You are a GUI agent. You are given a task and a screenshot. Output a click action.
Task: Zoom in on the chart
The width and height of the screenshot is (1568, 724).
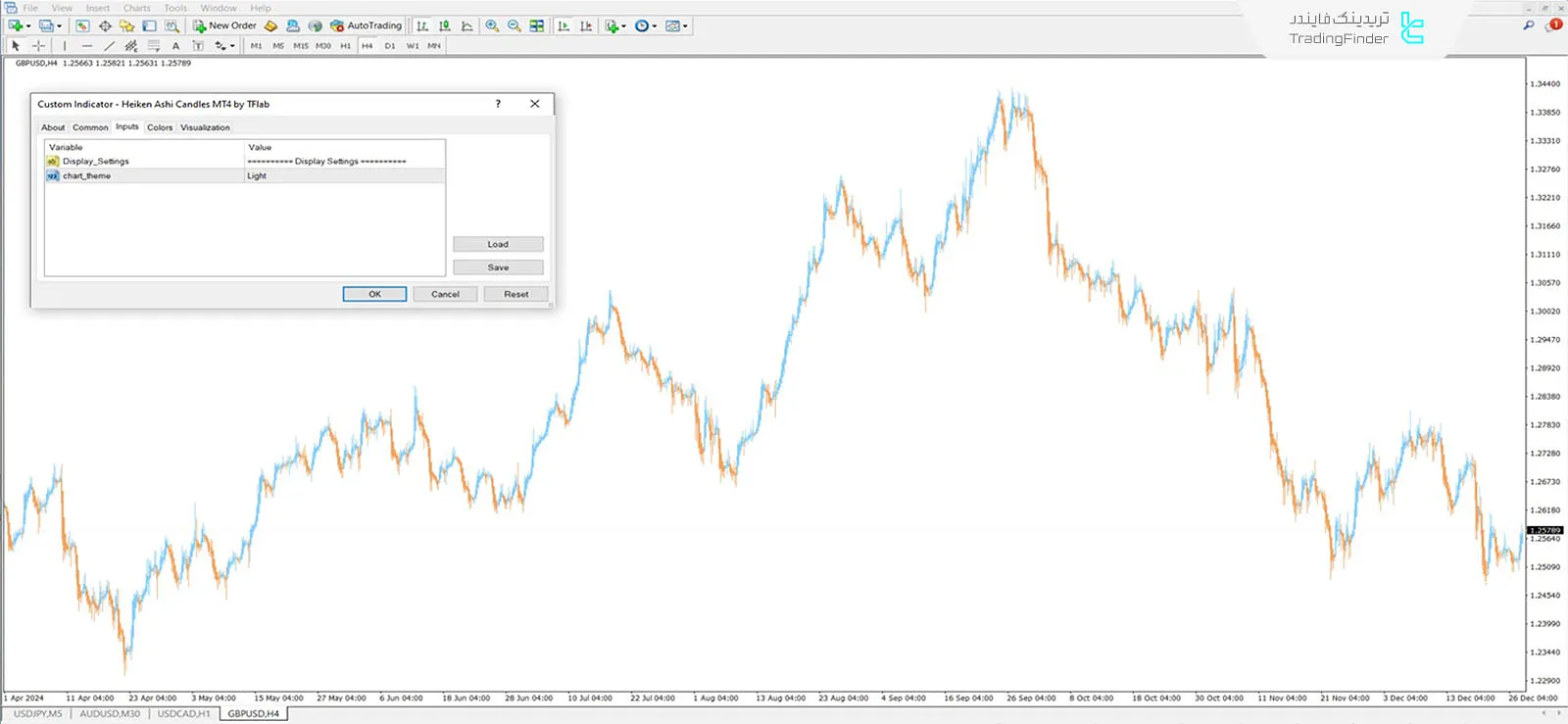(492, 25)
